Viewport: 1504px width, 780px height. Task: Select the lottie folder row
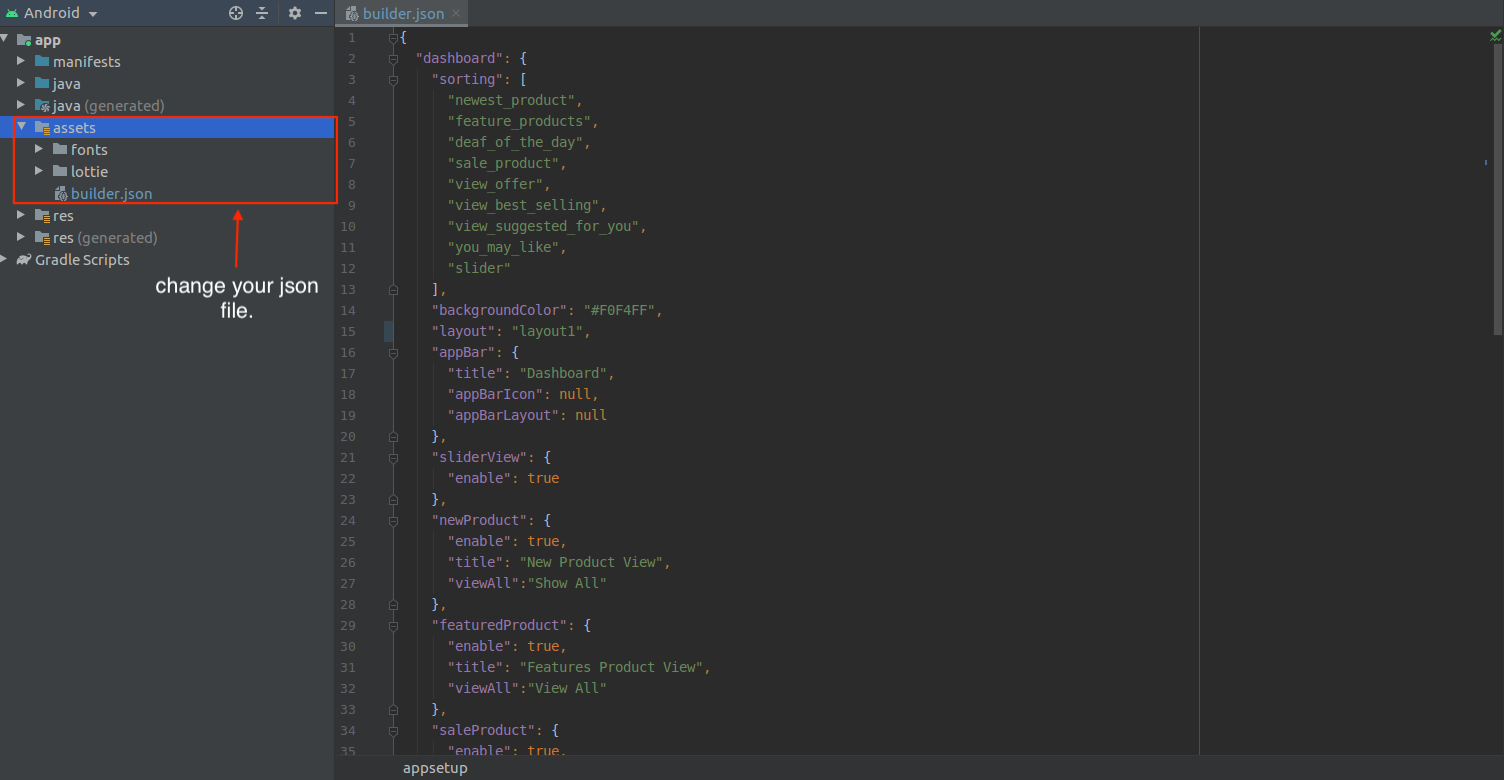click(x=167, y=172)
